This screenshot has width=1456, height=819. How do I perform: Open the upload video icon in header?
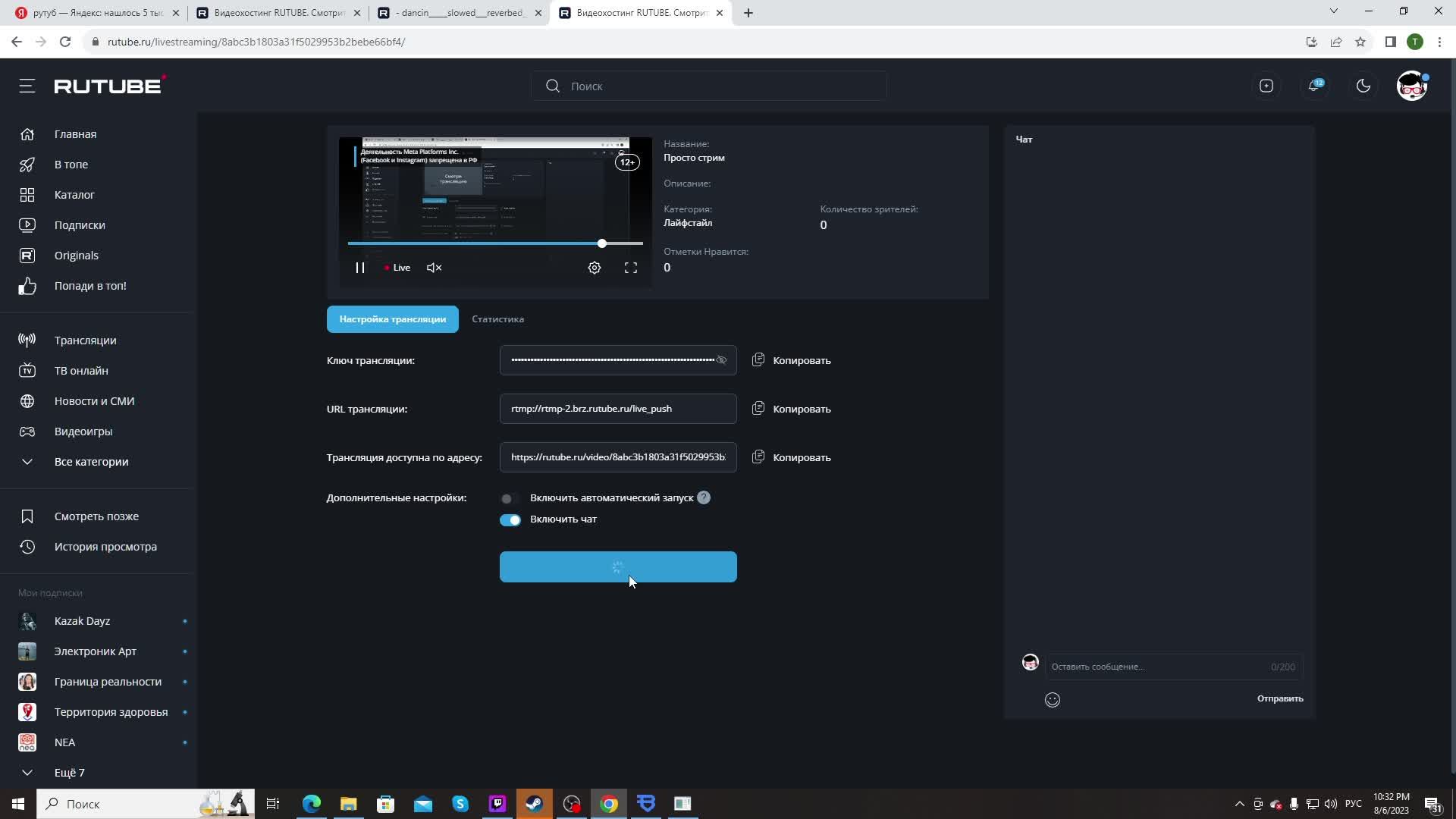tap(1266, 86)
